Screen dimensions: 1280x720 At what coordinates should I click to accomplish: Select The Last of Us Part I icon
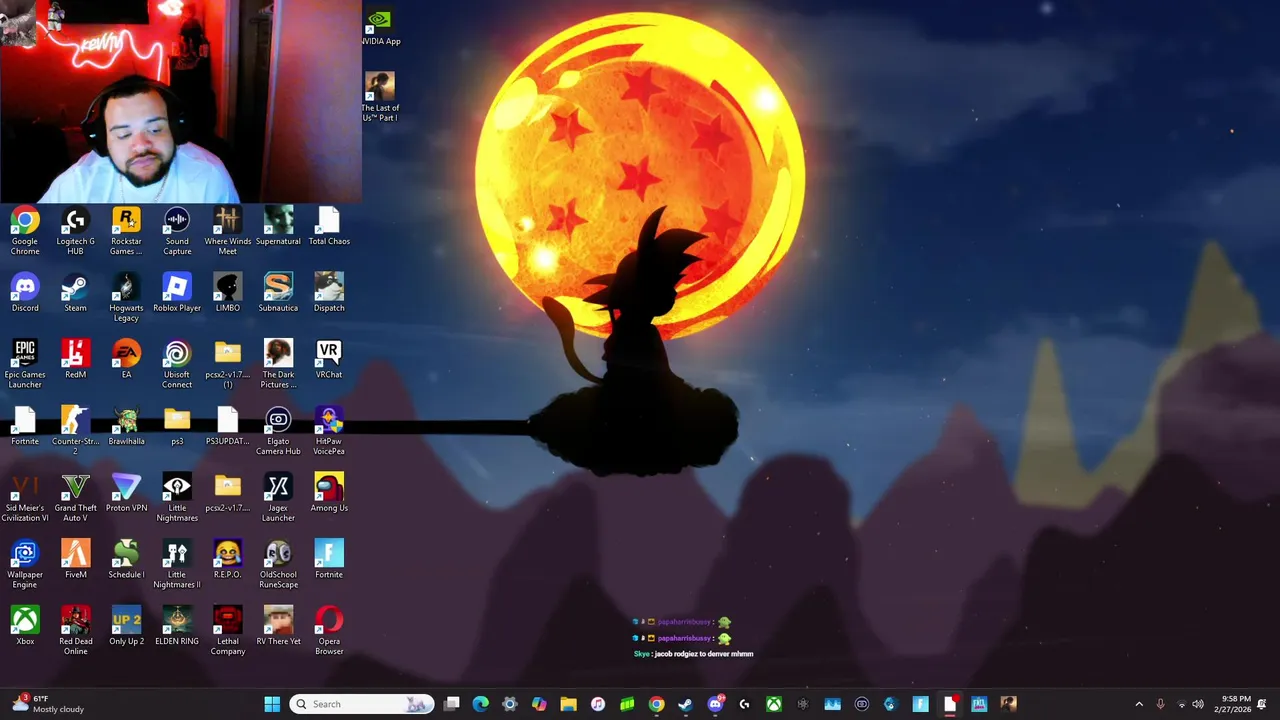pos(380,97)
